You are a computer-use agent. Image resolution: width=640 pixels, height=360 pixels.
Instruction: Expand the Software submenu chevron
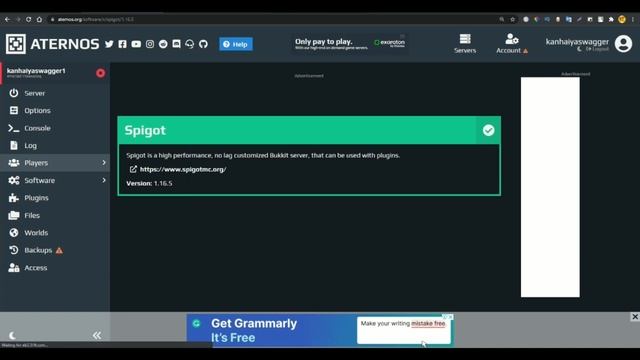[104, 180]
